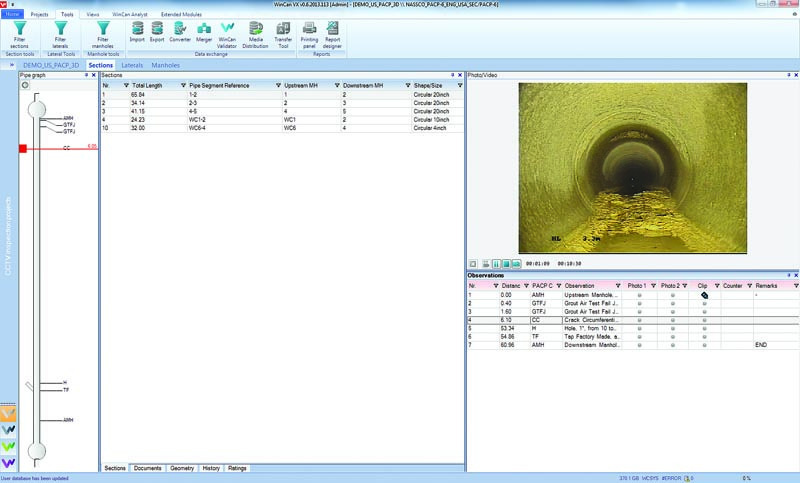Screen dimensions: 800x483
Task: Switch to the Views ribbon tab
Action: coord(92,16)
